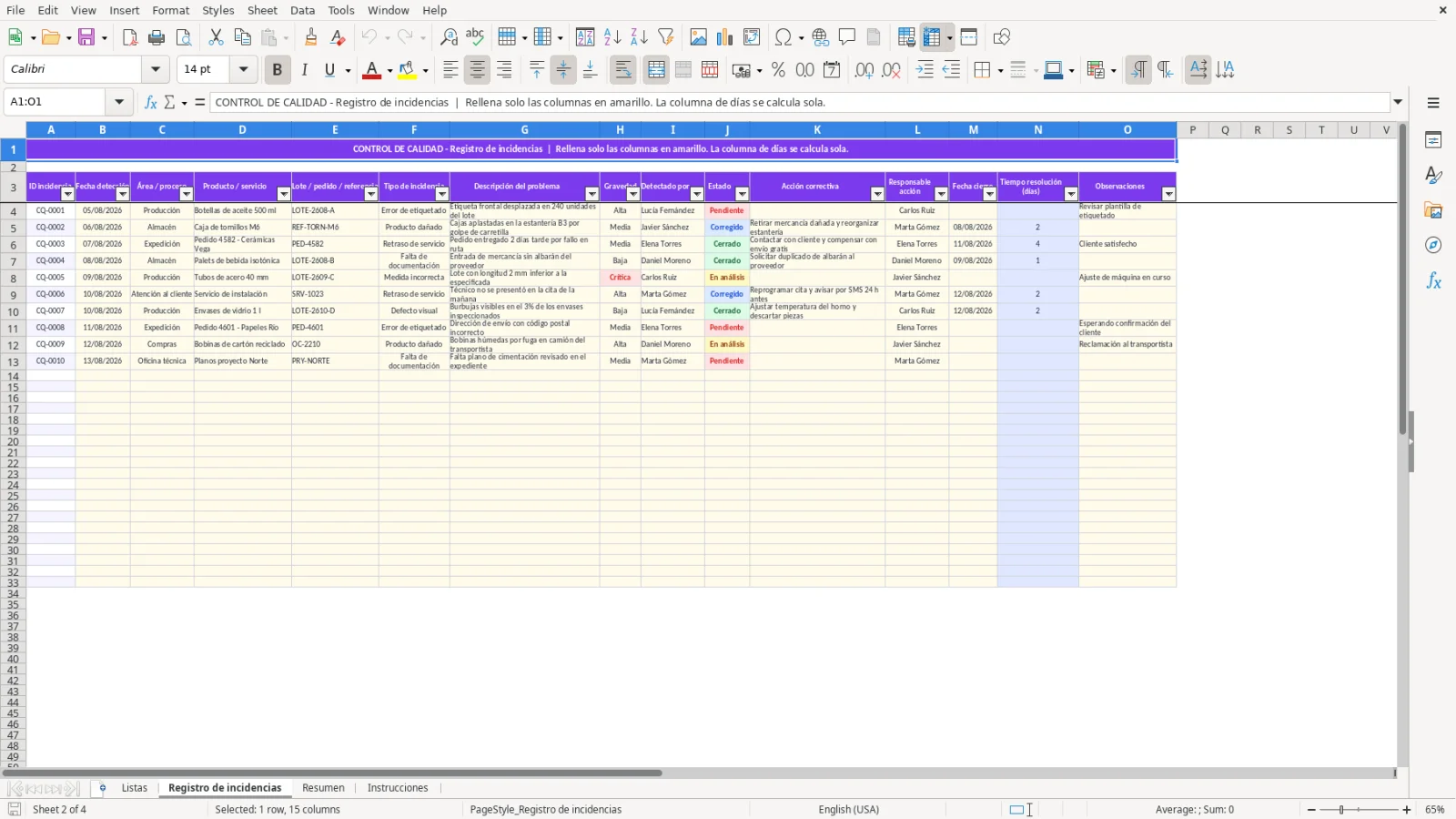The height and width of the screenshot is (819, 1456).
Task: Open the sidebar Navigator compass icon
Action: tap(1433, 246)
